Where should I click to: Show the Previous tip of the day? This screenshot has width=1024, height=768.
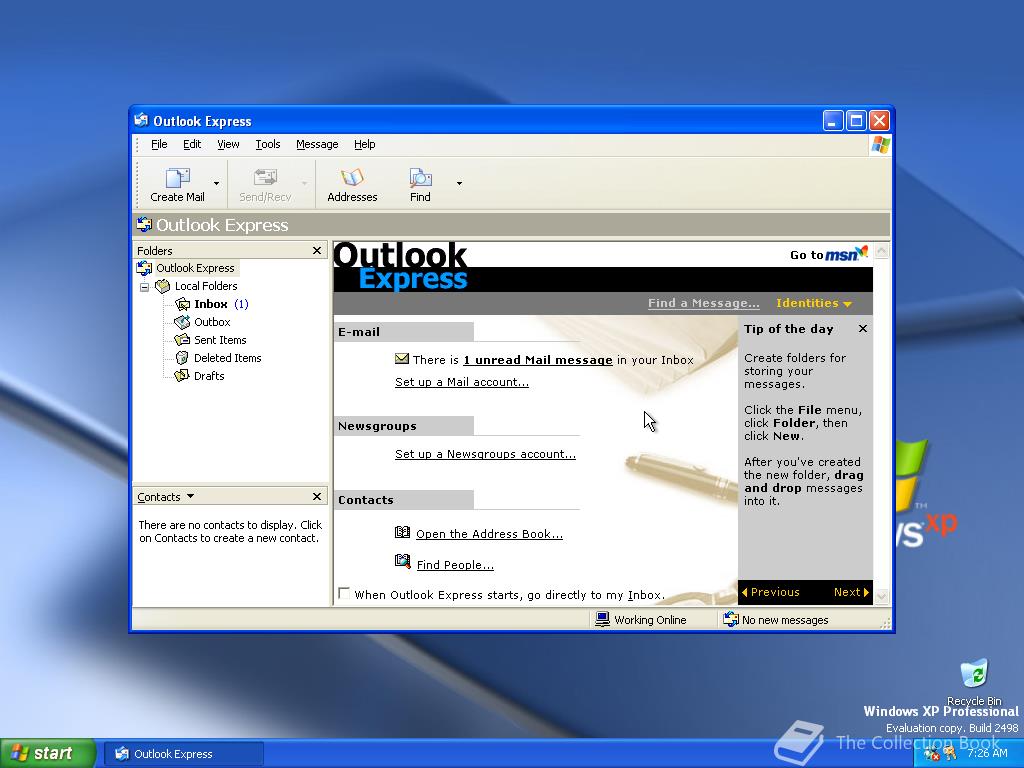(771, 592)
